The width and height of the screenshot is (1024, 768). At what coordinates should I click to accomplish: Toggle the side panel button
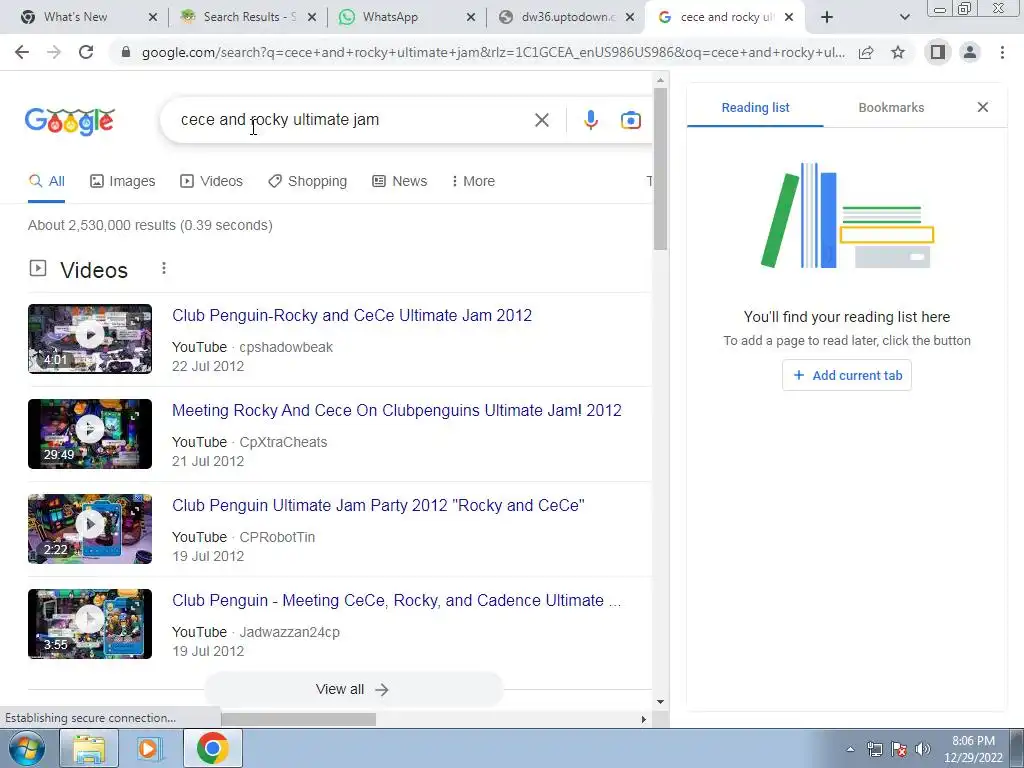(x=938, y=52)
